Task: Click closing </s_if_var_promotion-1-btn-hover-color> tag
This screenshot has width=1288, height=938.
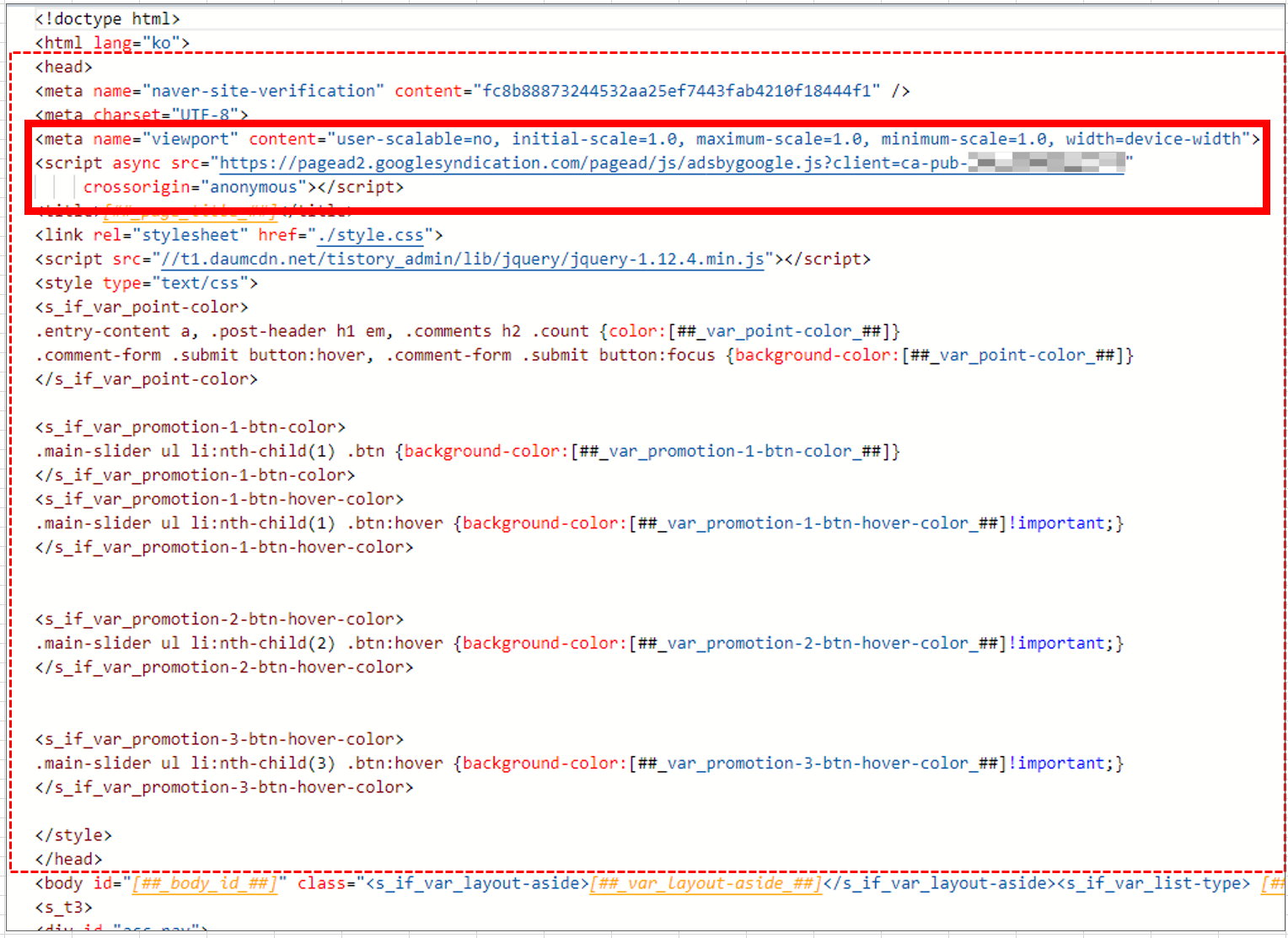Action: (224, 548)
